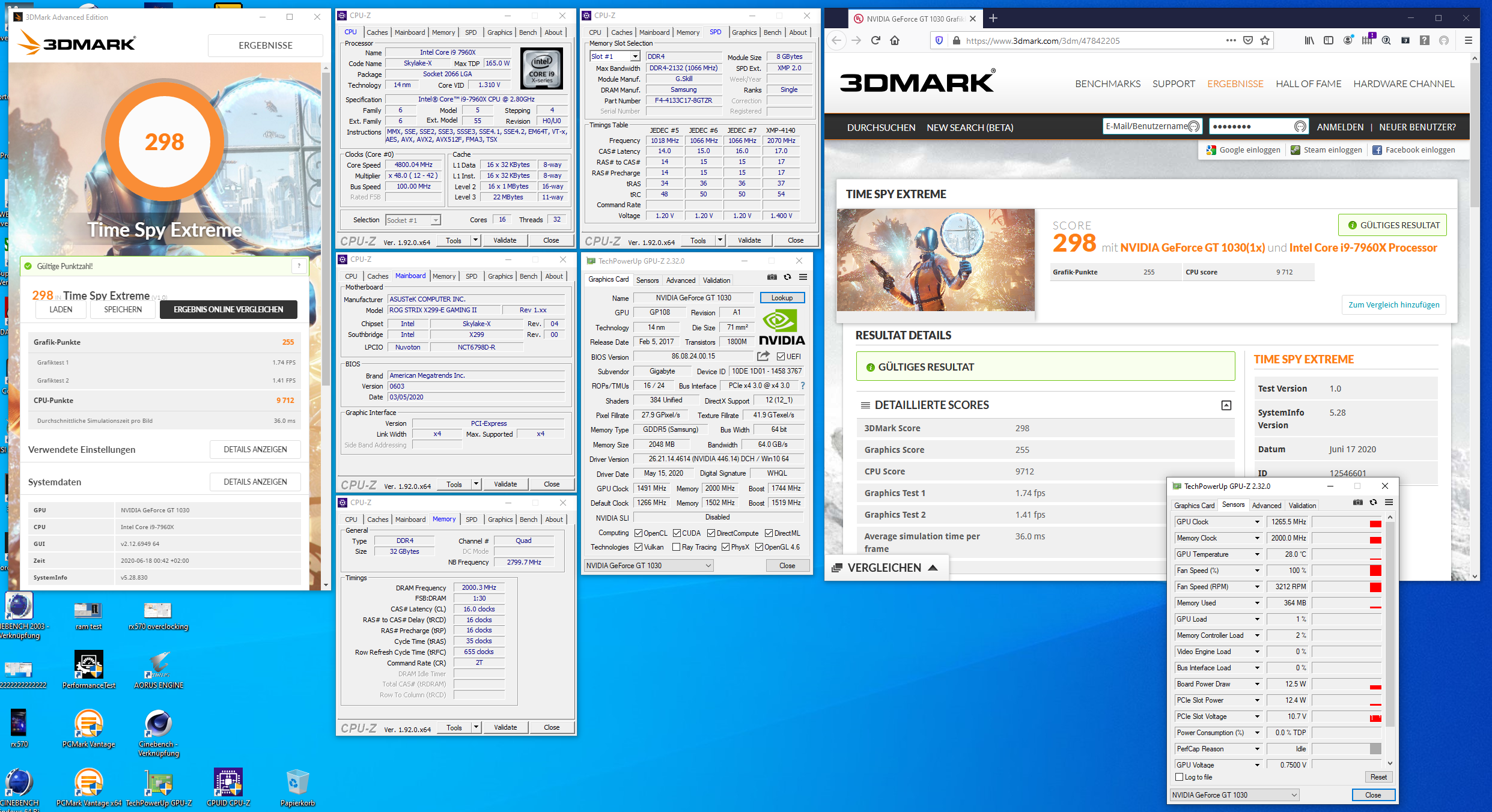Open a new Firefox tab with plus icon
Screen dimensions: 1492x812
993,19
